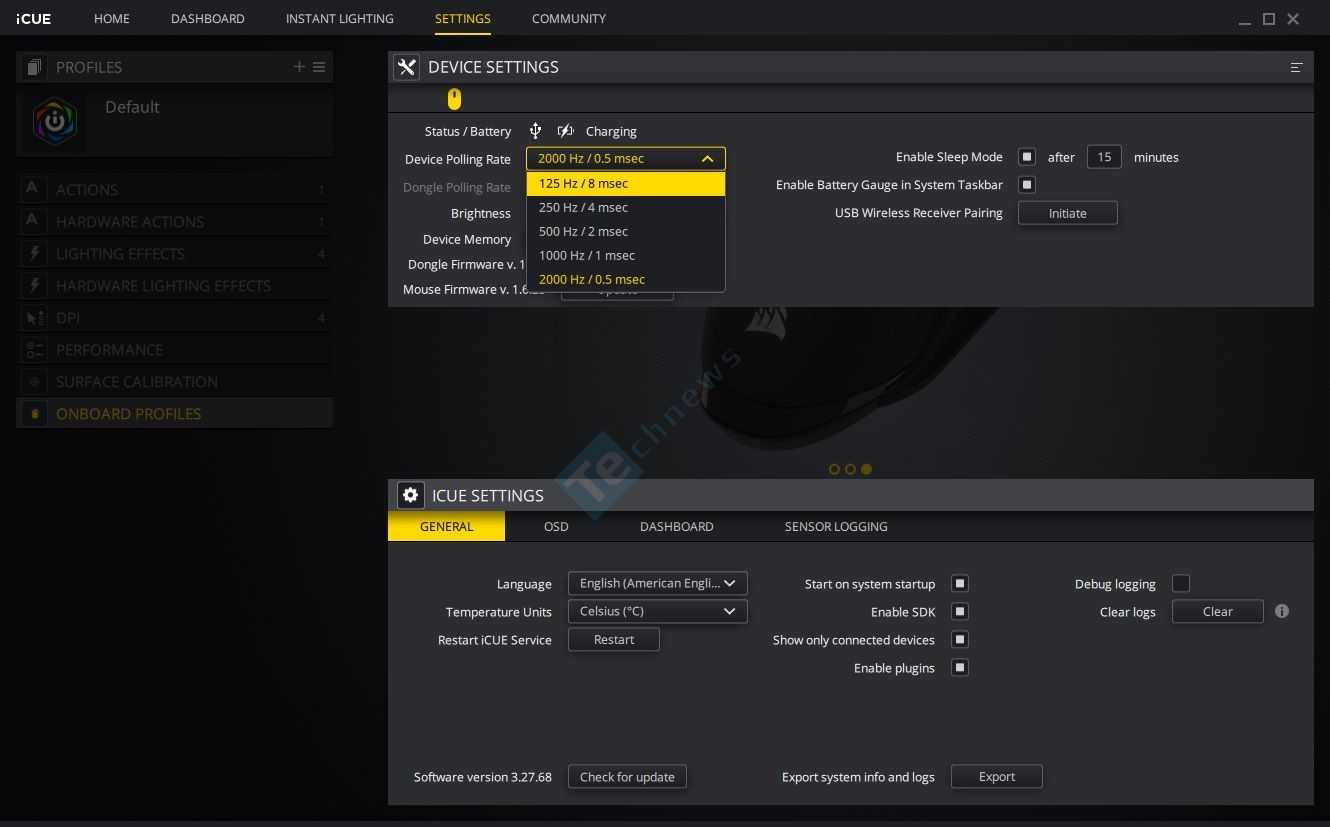Open Hardware Lighting Effects section
Screen dimensions: 1330x827
175,286
